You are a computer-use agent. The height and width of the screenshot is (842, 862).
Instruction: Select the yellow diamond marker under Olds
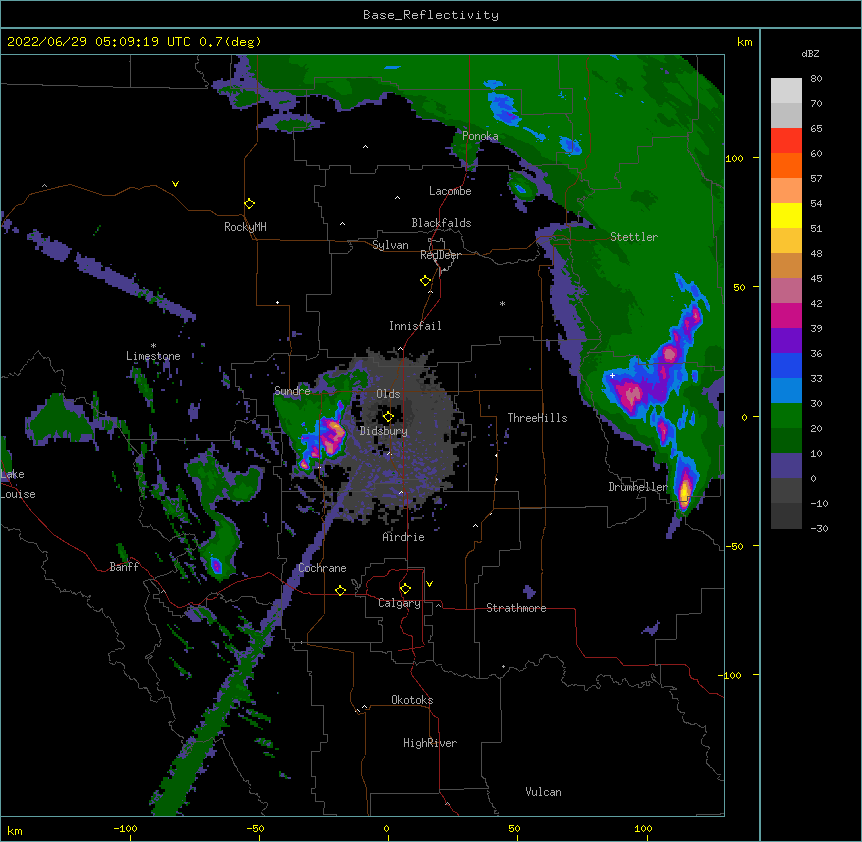[x=388, y=417]
